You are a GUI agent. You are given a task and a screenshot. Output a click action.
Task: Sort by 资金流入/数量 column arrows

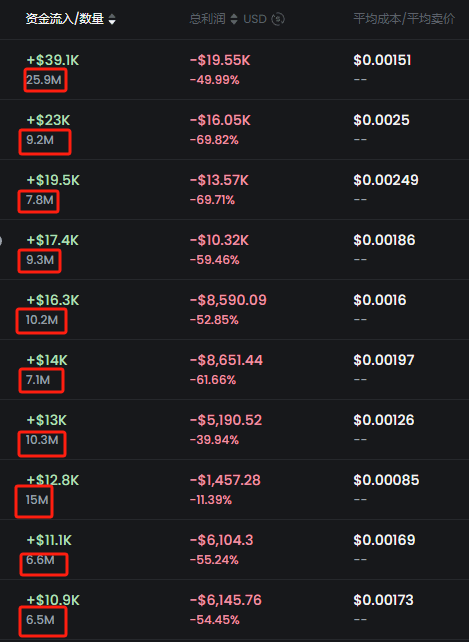click(x=112, y=19)
